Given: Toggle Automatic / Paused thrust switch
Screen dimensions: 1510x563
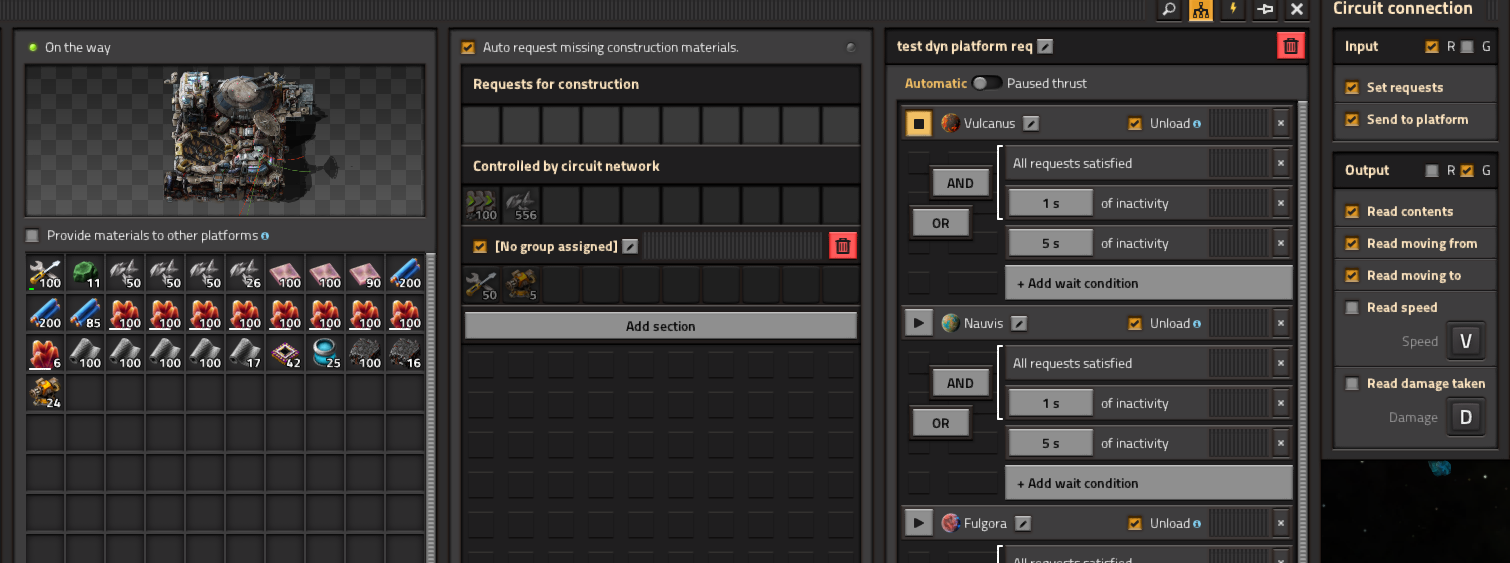Looking at the screenshot, I should coord(987,83).
